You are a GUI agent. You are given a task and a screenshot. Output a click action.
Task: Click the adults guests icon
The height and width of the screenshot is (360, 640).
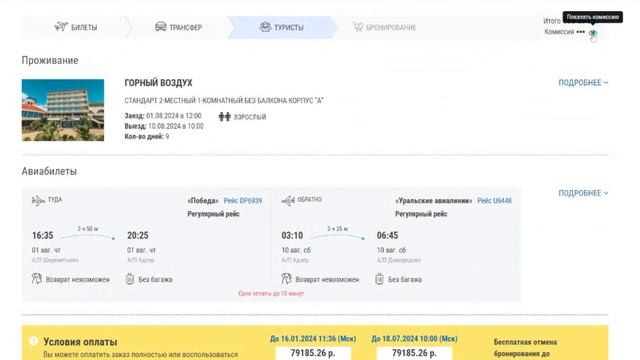coord(224,117)
